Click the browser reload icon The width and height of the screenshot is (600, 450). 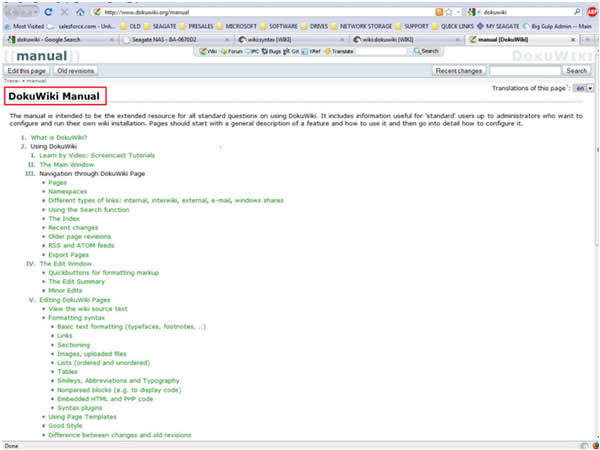(x=48, y=11)
